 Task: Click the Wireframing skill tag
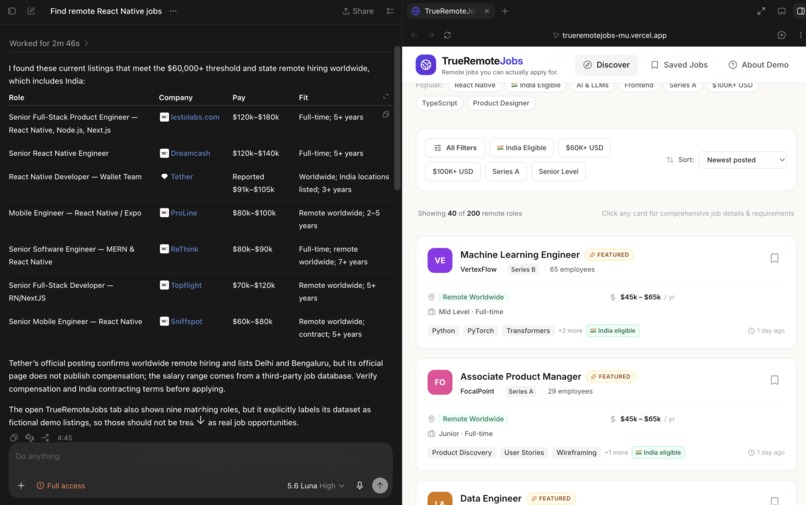pos(576,453)
